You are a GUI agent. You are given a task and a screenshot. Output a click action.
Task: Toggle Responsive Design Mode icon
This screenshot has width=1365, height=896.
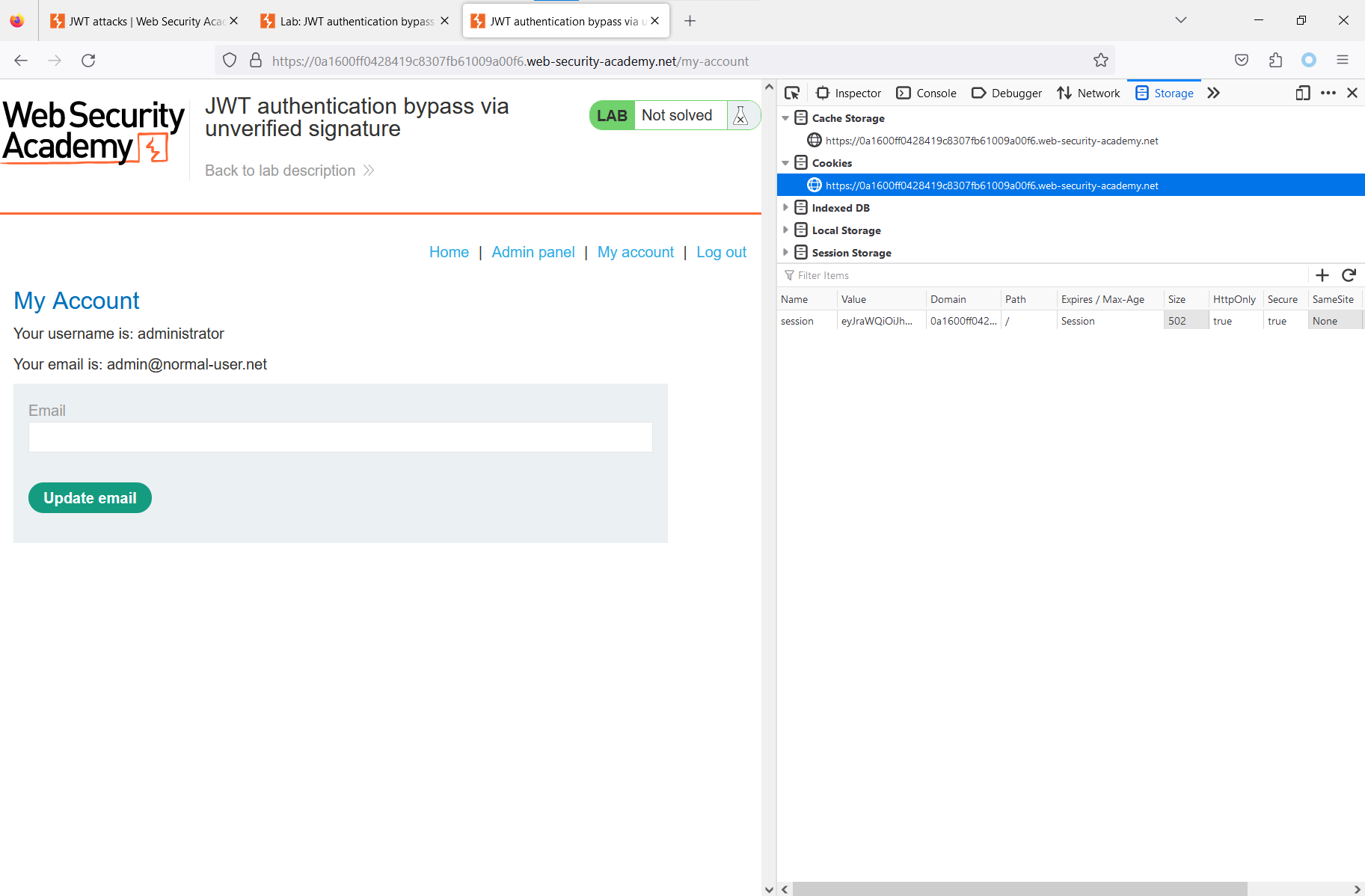tap(1303, 93)
